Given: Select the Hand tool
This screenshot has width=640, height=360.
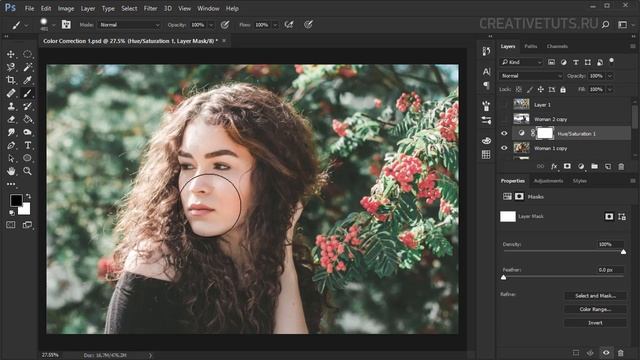Looking at the screenshot, I should (x=11, y=171).
